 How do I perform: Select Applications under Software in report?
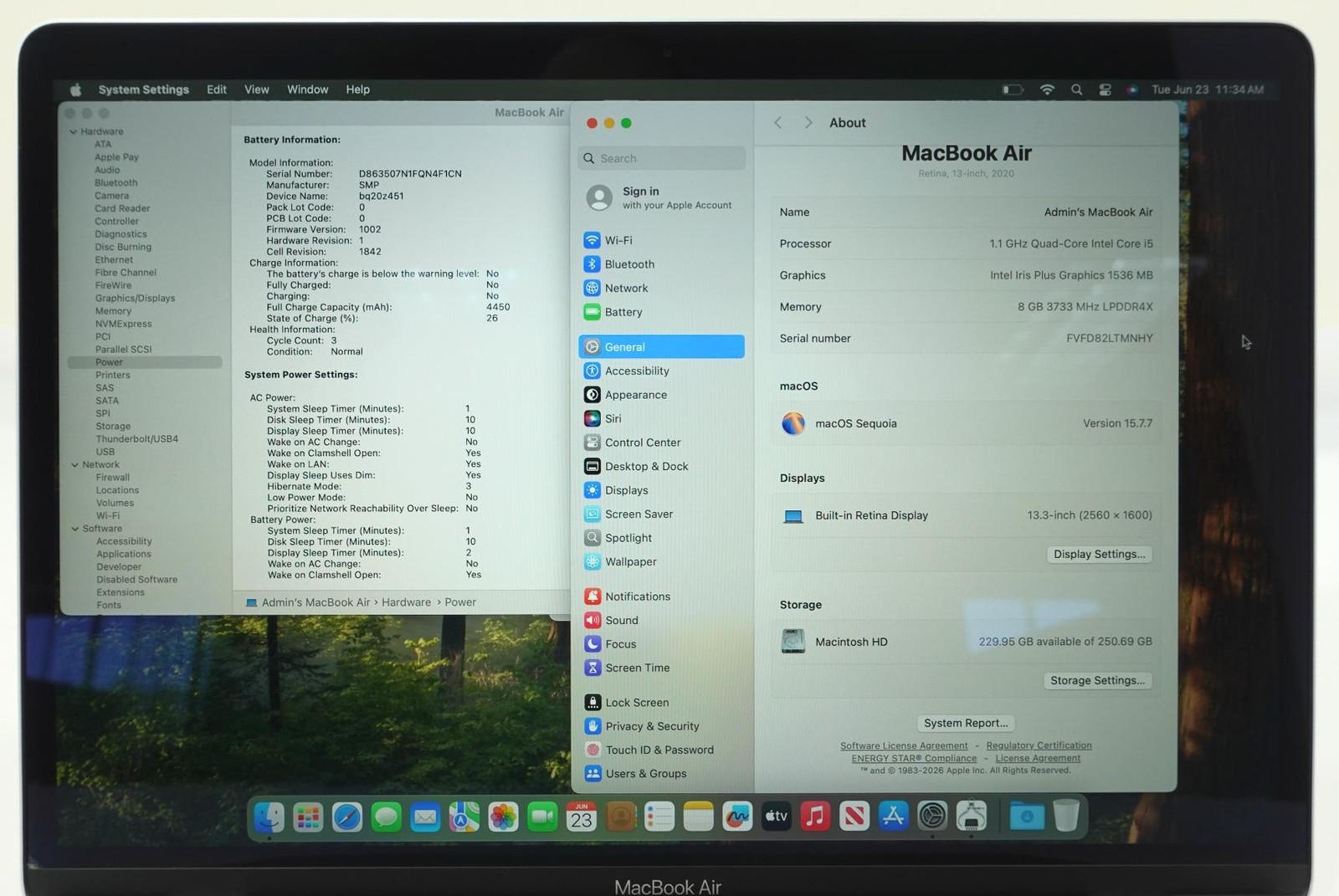[x=124, y=554]
